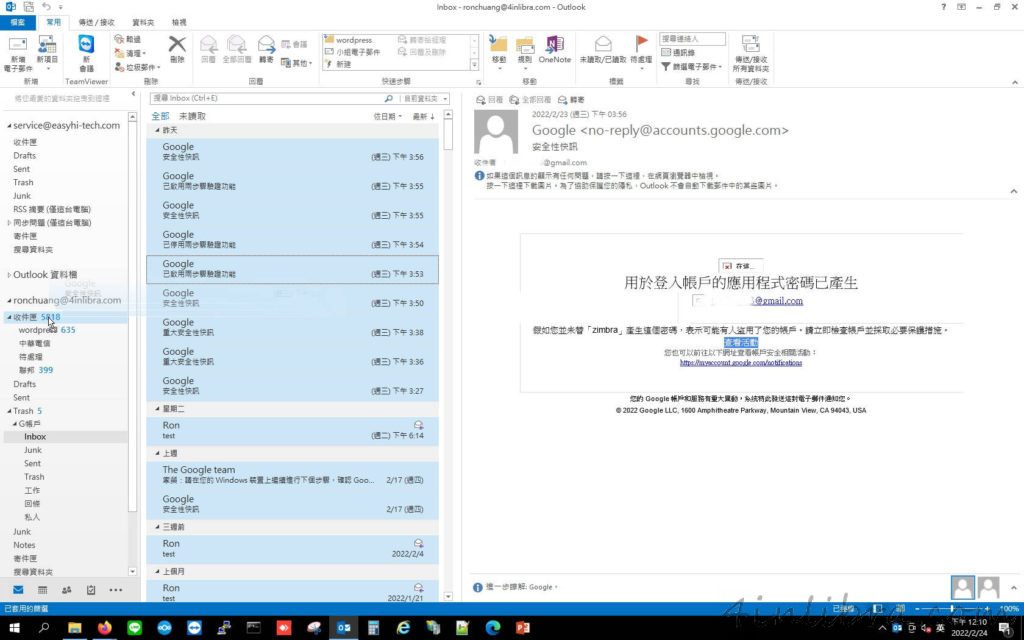This screenshot has height=640, width=1024.
Task: Open the Ron test email from 星期二
Action: click(293, 430)
